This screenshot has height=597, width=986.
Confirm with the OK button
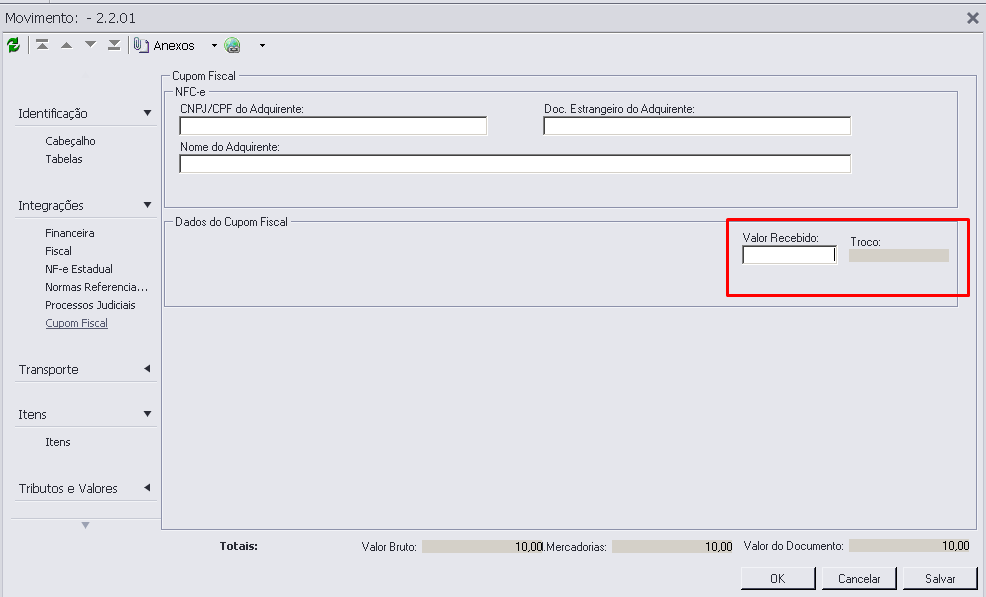click(x=778, y=578)
